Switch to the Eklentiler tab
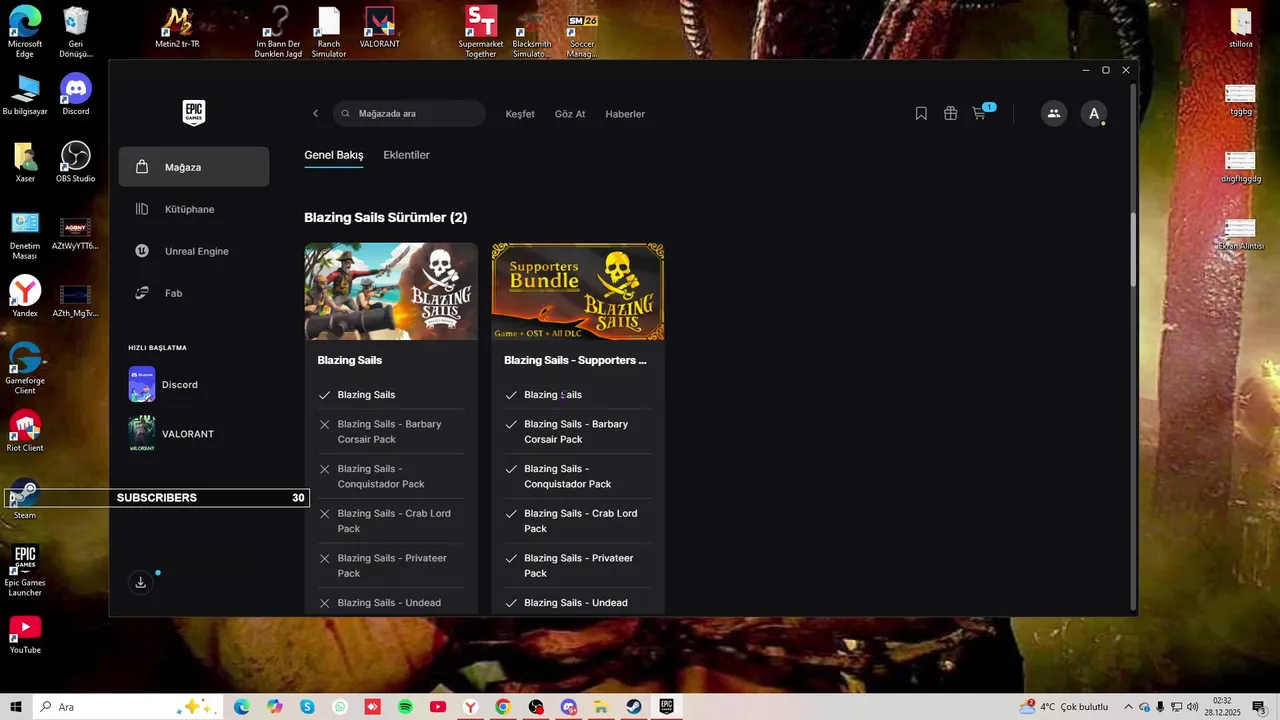Image resolution: width=1280 pixels, height=720 pixels. [406, 155]
